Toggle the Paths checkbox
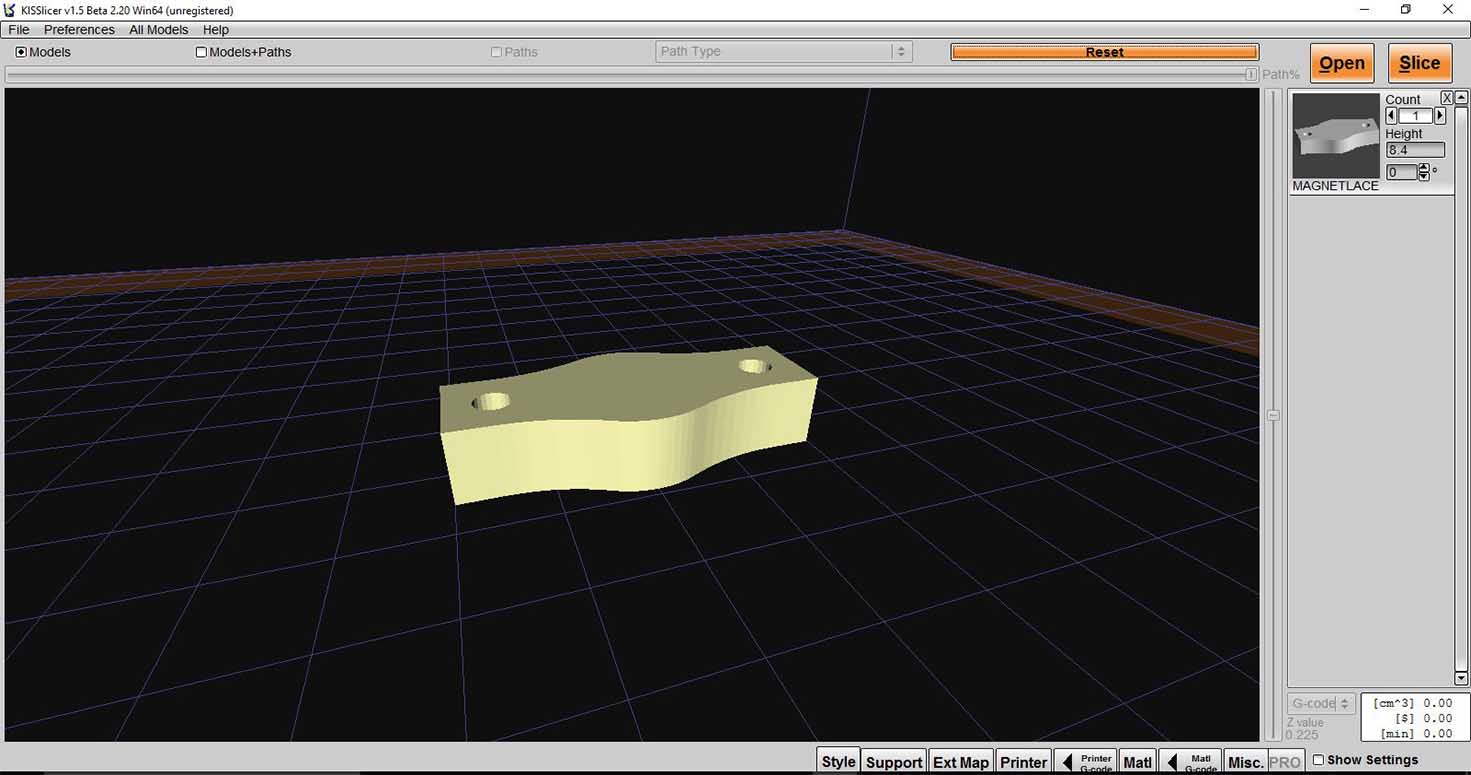 click(496, 52)
